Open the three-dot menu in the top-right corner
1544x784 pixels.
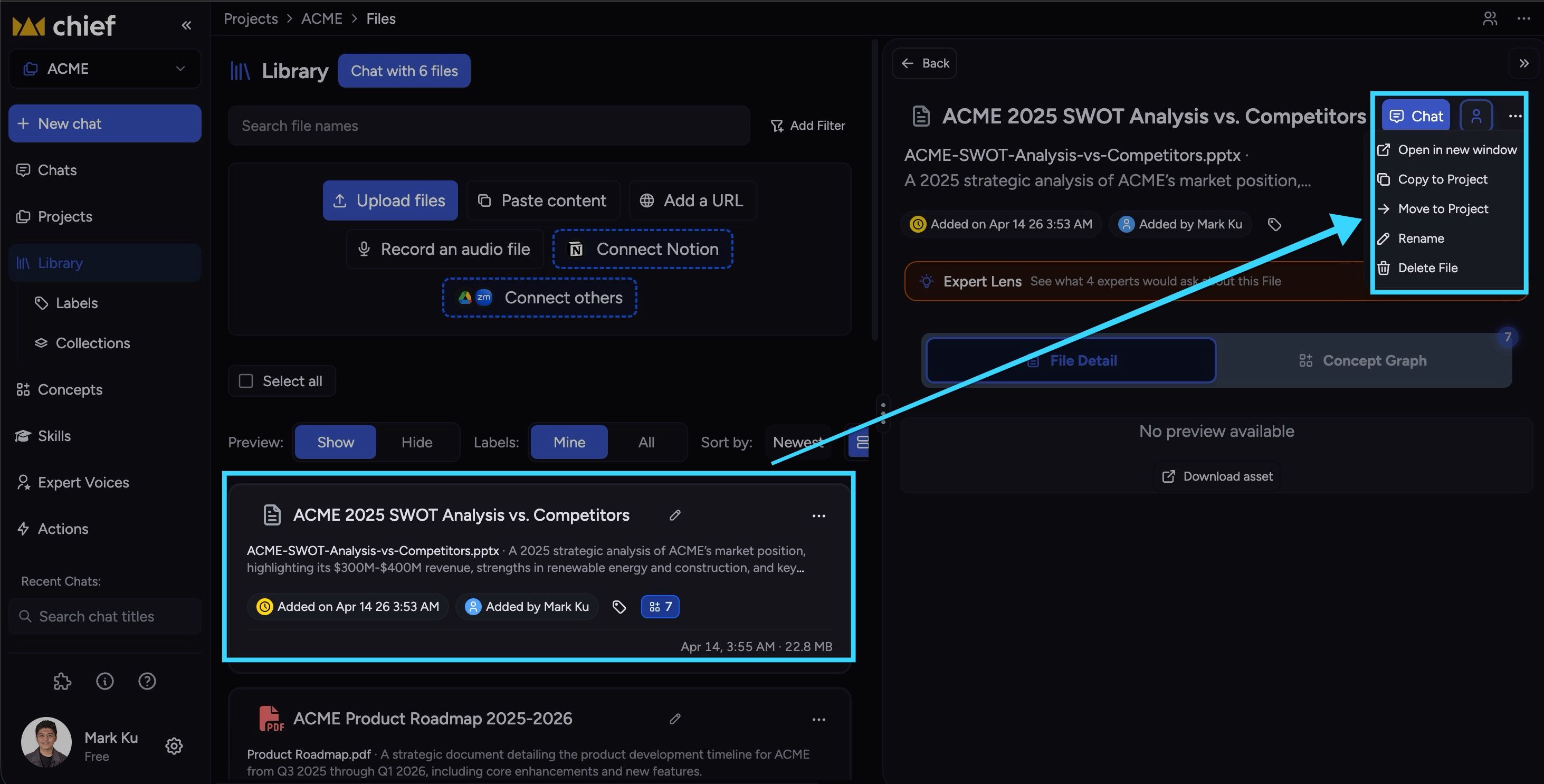[x=1524, y=18]
